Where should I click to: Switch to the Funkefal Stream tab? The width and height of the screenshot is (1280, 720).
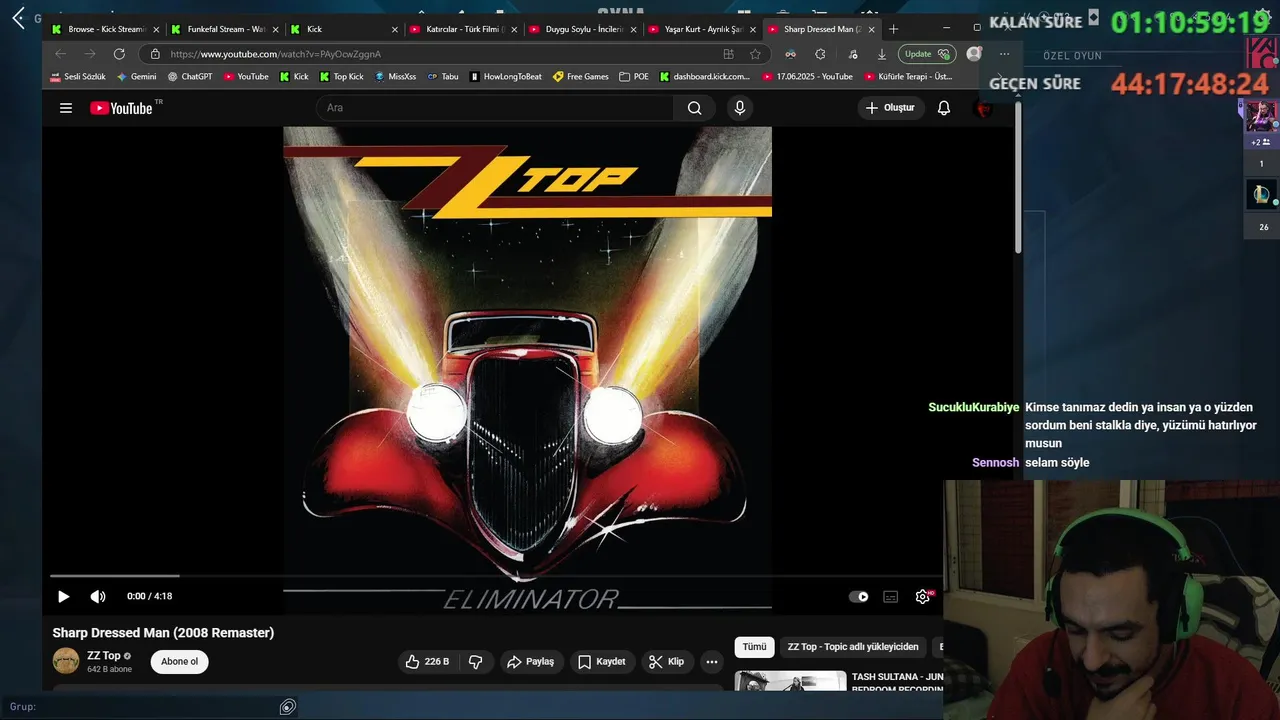[224, 29]
